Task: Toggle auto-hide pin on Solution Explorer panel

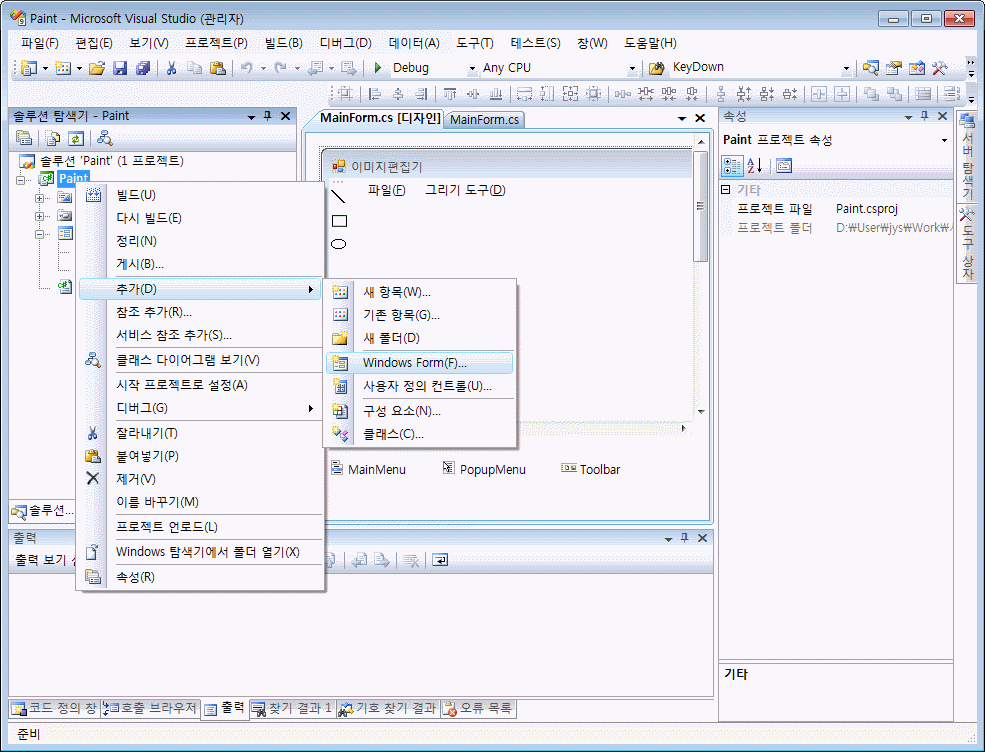Action: coord(268,116)
